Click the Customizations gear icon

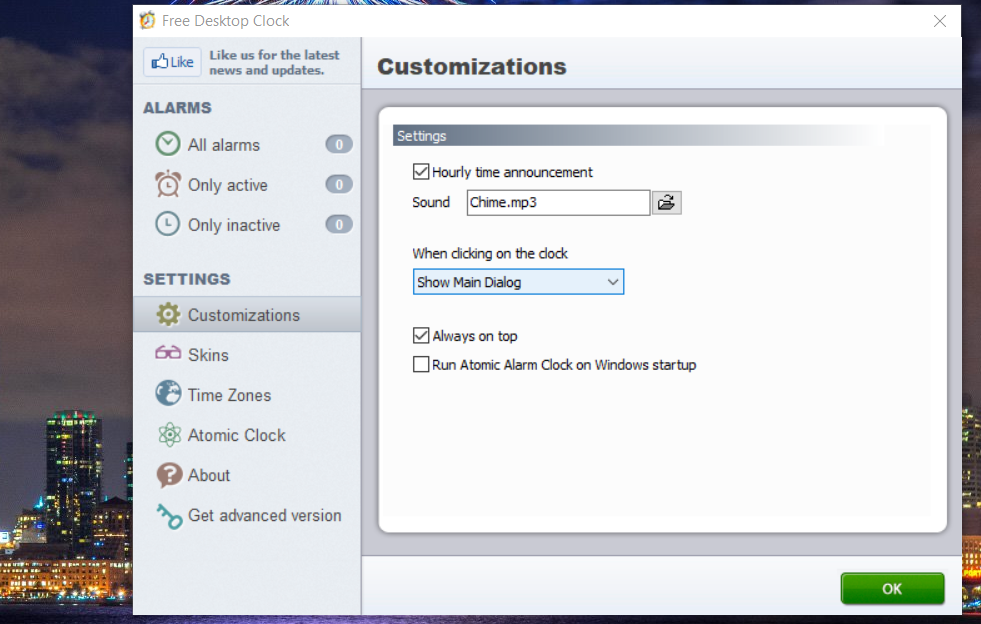(167, 314)
